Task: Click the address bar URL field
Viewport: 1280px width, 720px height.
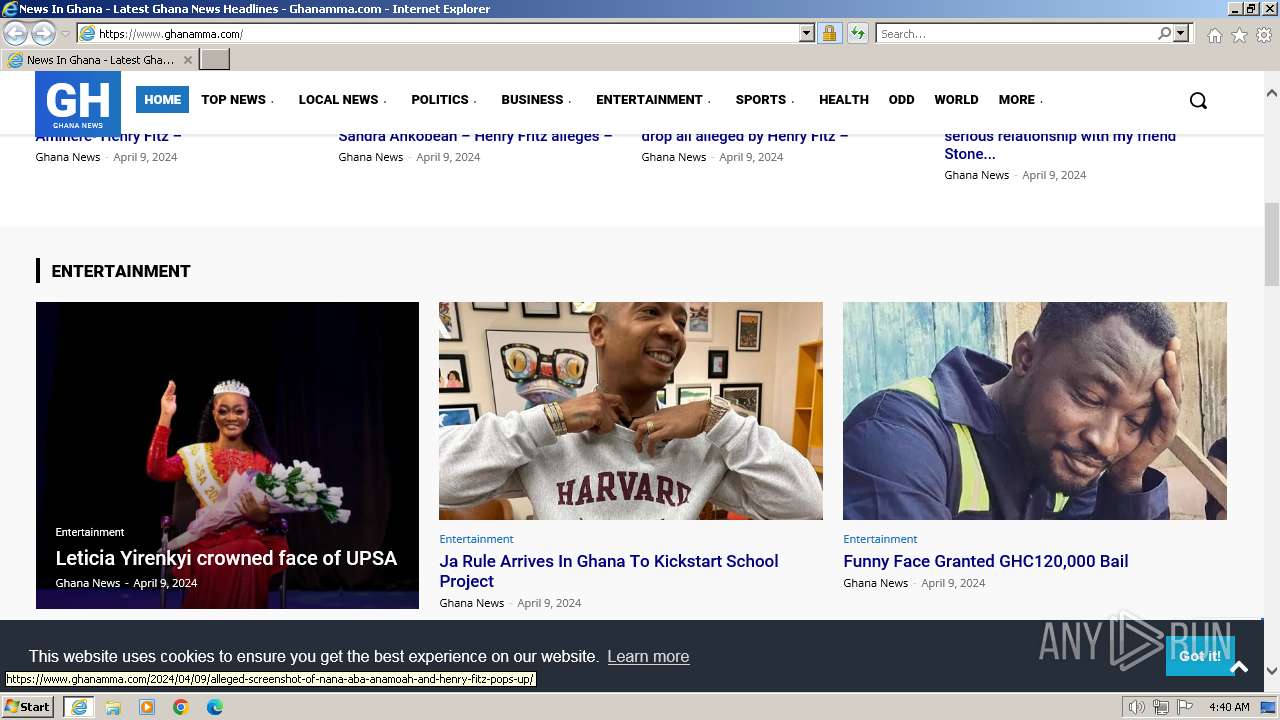Action: 445,33
